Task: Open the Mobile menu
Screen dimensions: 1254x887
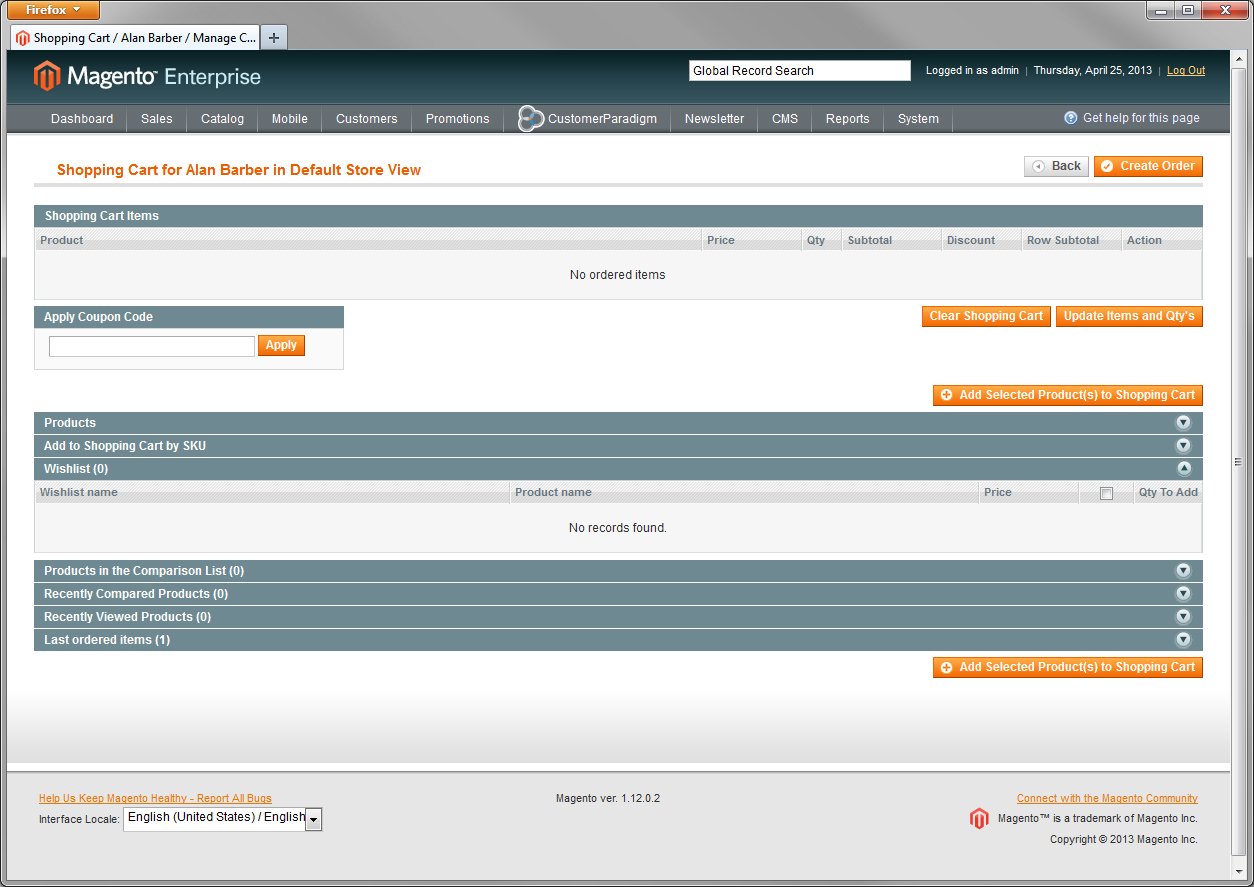Action: click(x=290, y=119)
